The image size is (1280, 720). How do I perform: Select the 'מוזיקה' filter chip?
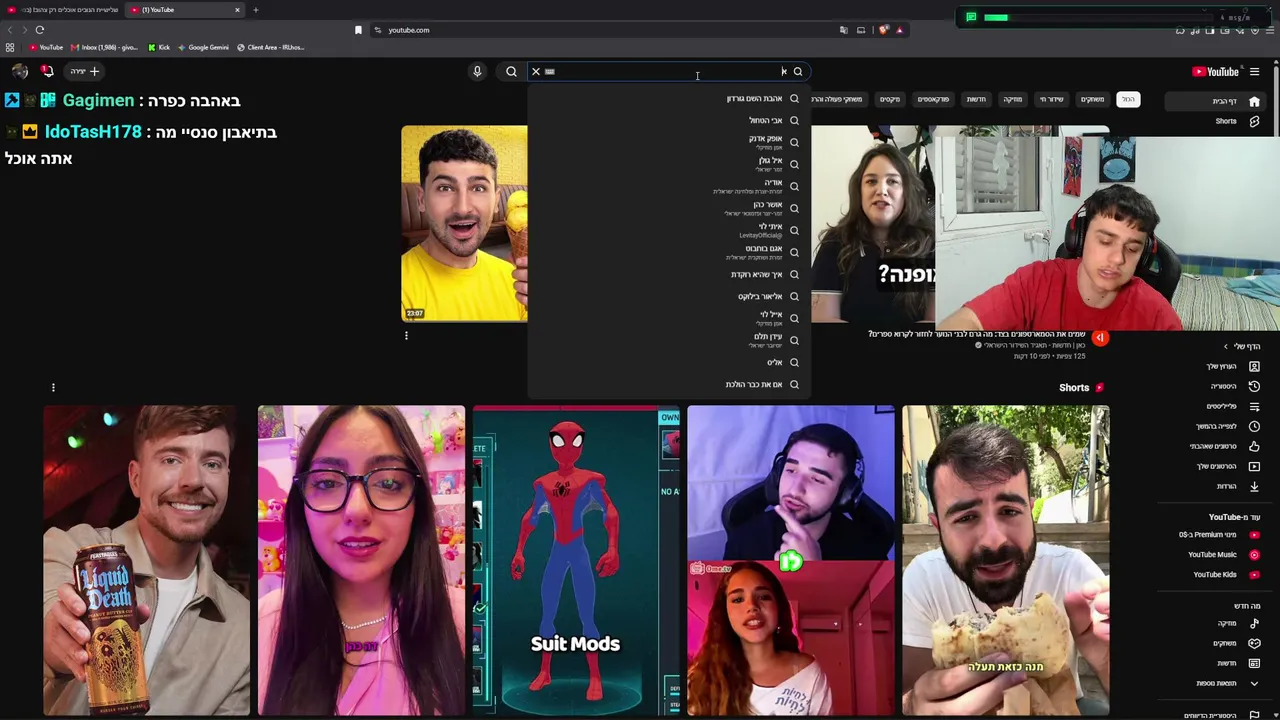[1012, 99]
